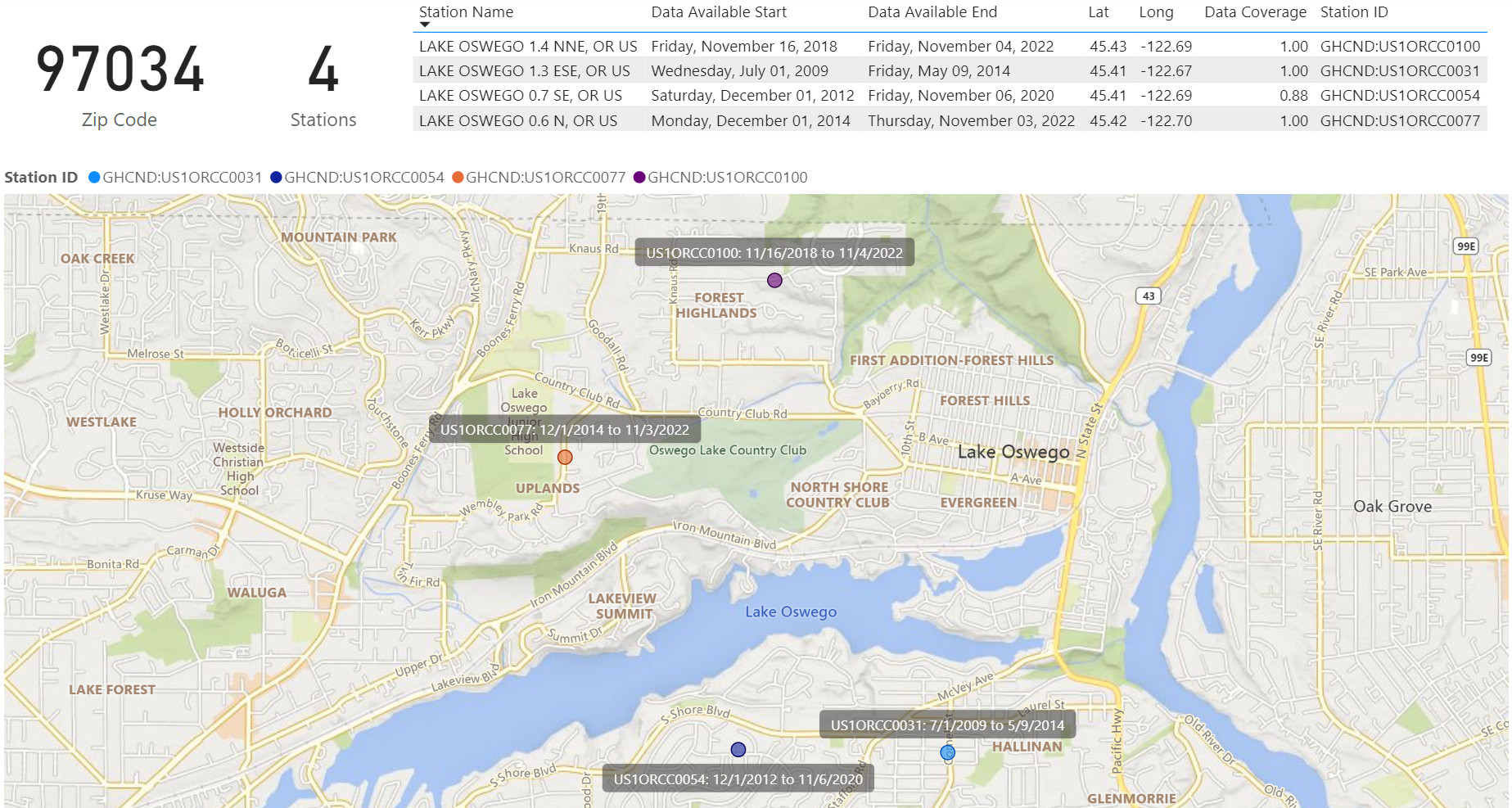Click the GHCND:US1ORCC0054 legend label
The height and width of the screenshot is (808, 1512).
[363, 178]
